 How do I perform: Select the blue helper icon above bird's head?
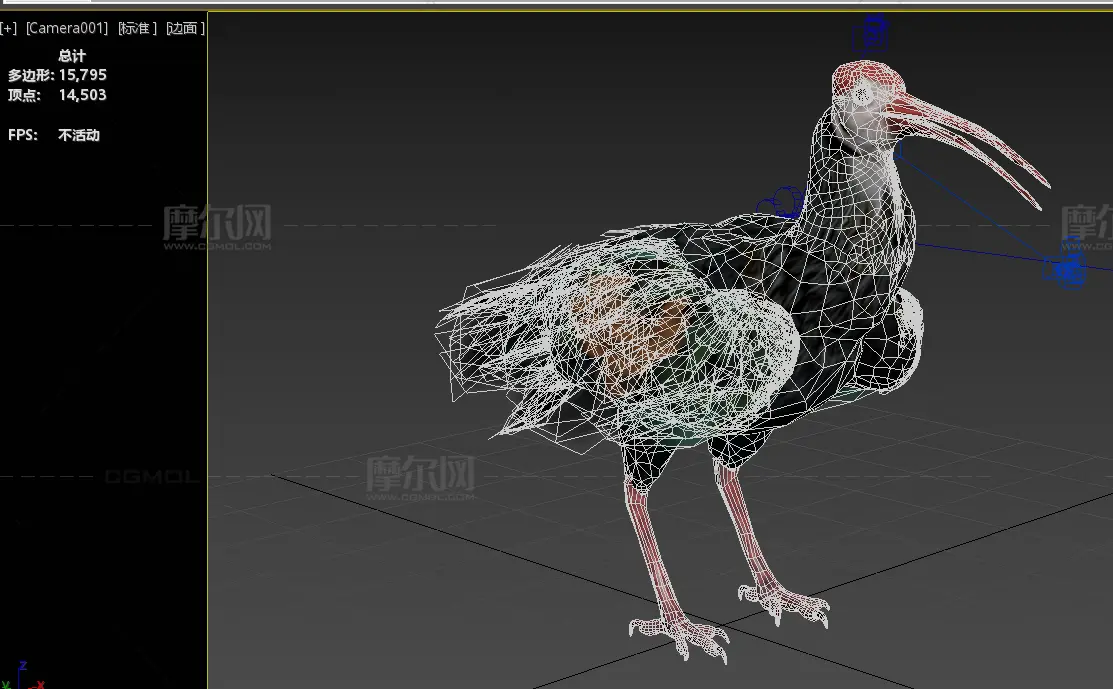click(873, 34)
